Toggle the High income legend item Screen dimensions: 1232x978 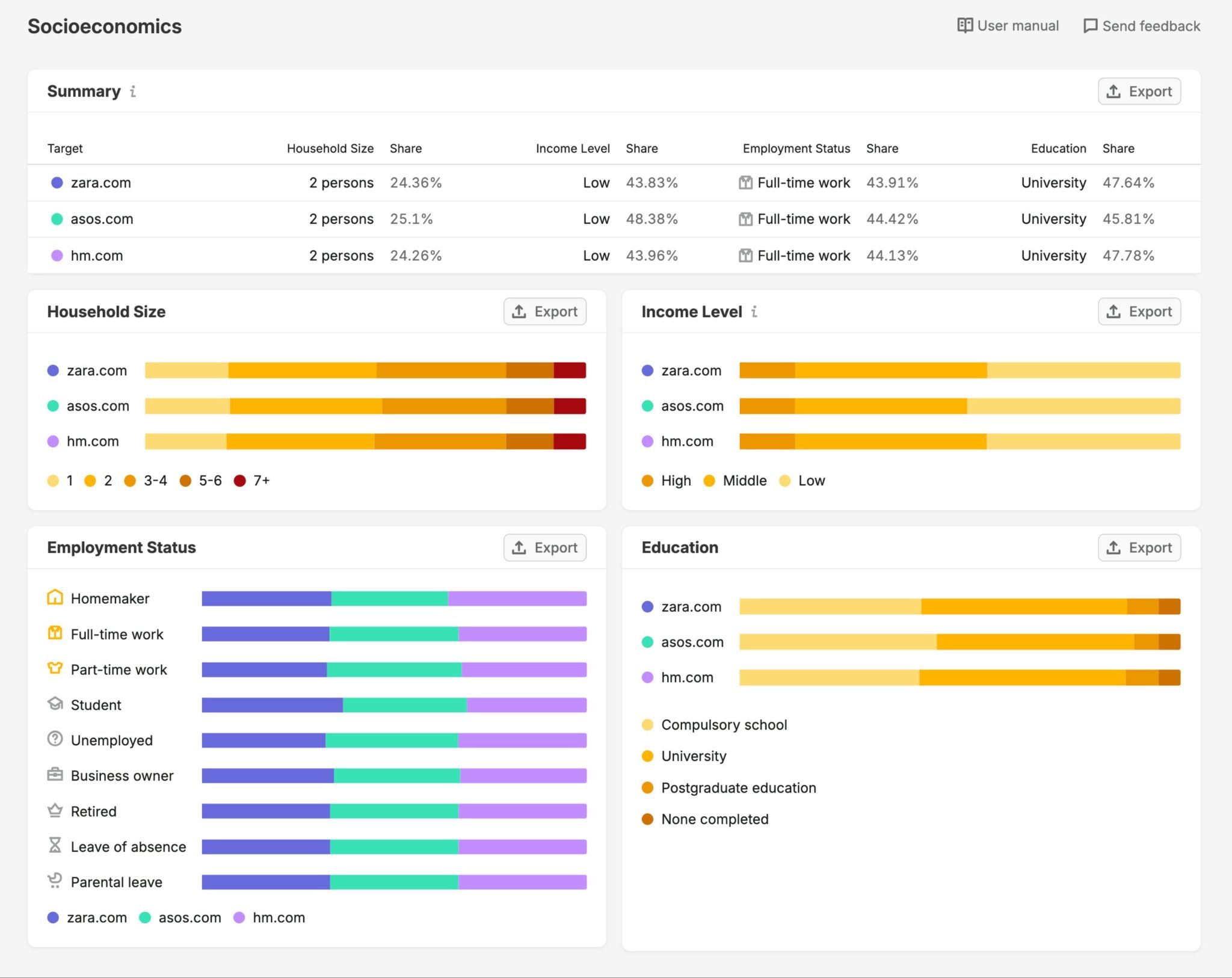point(667,481)
